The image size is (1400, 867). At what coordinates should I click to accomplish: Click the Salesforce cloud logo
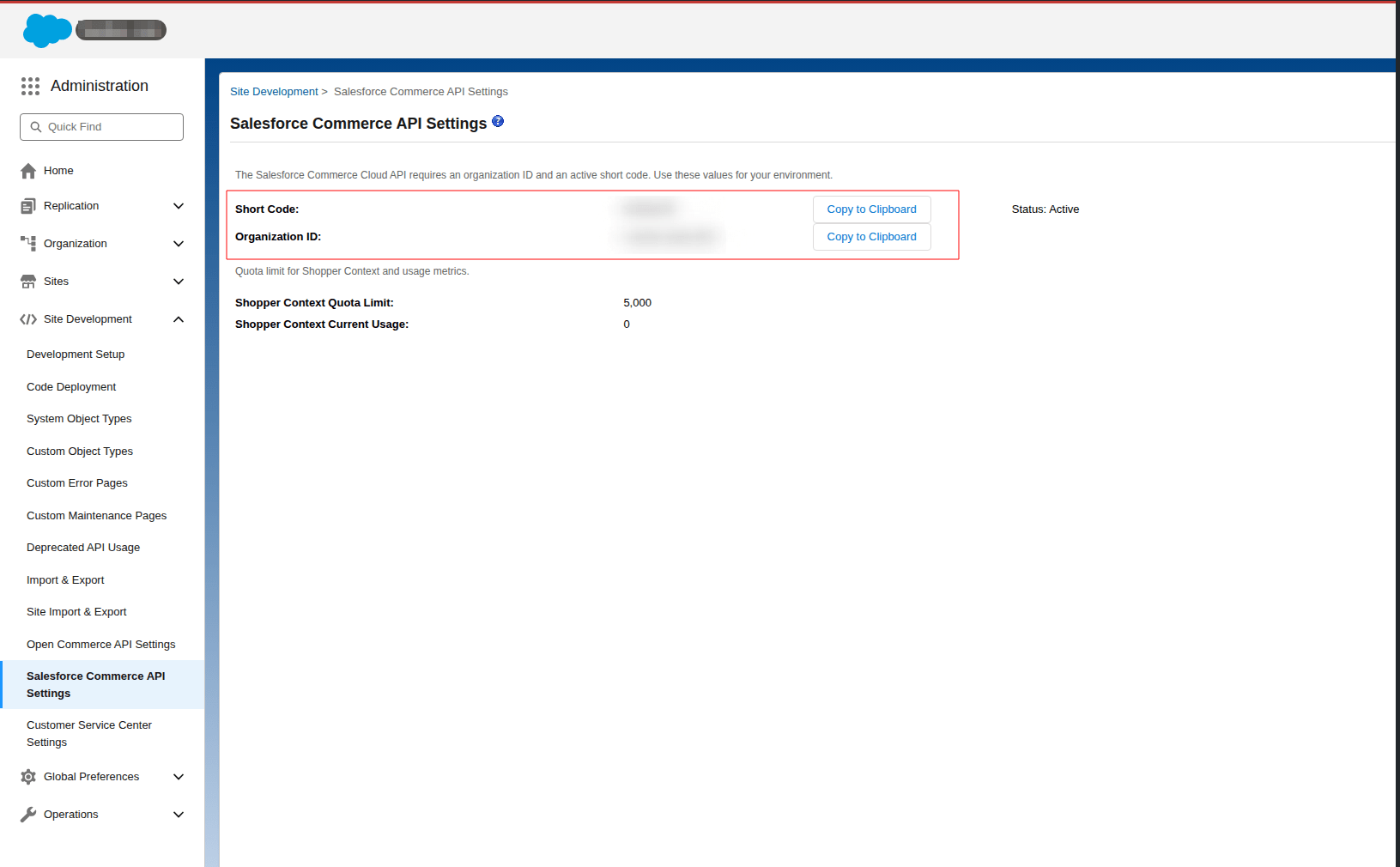pyautogui.click(x=47, y=30)
